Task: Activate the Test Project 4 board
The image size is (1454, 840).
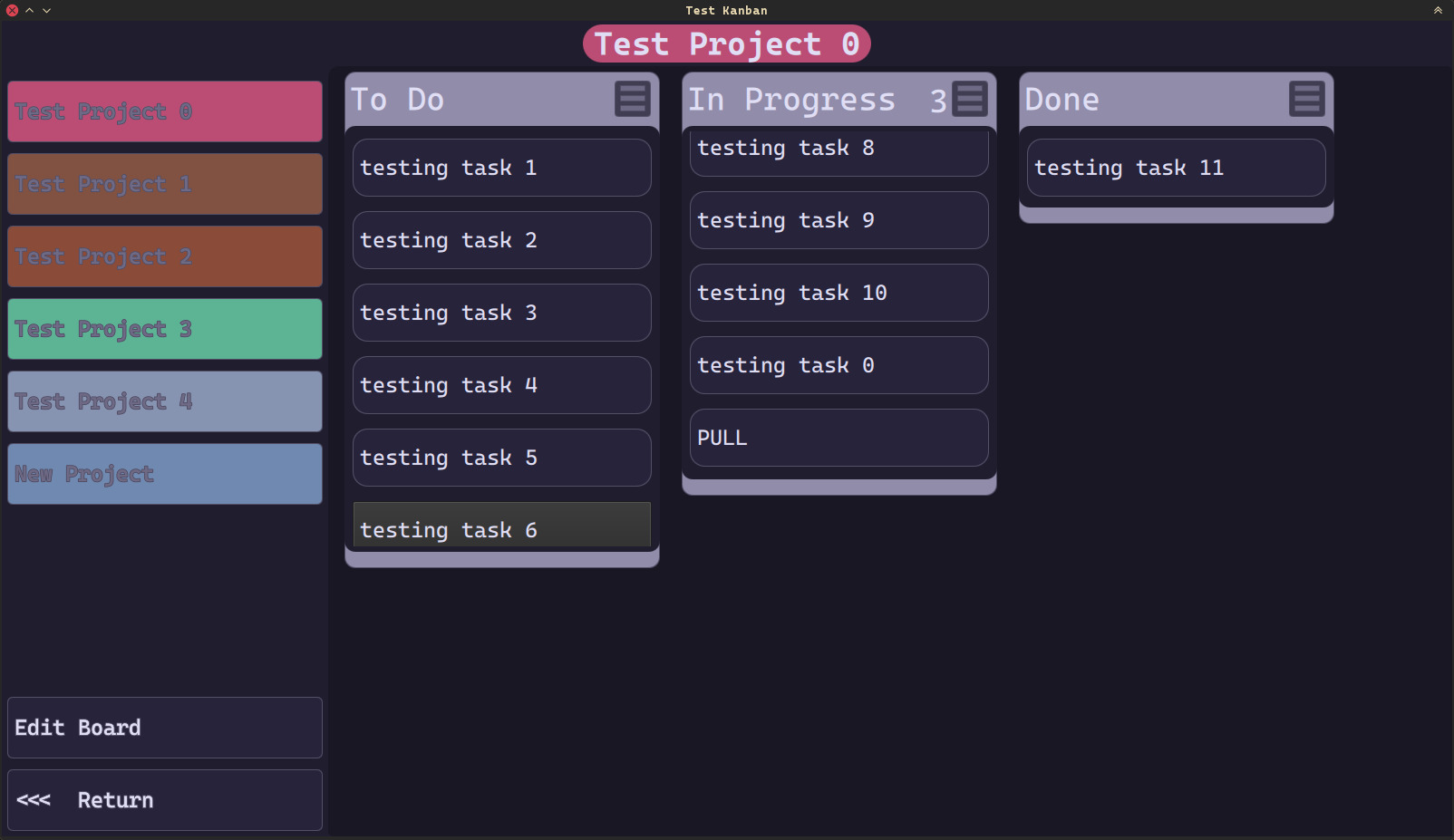Action: (x=164, y=401)
